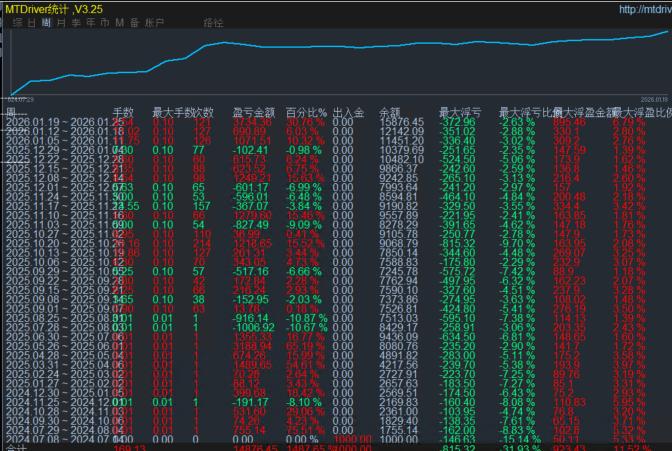Click the 手数 column header
672x451 pixels.
[123, 113]
